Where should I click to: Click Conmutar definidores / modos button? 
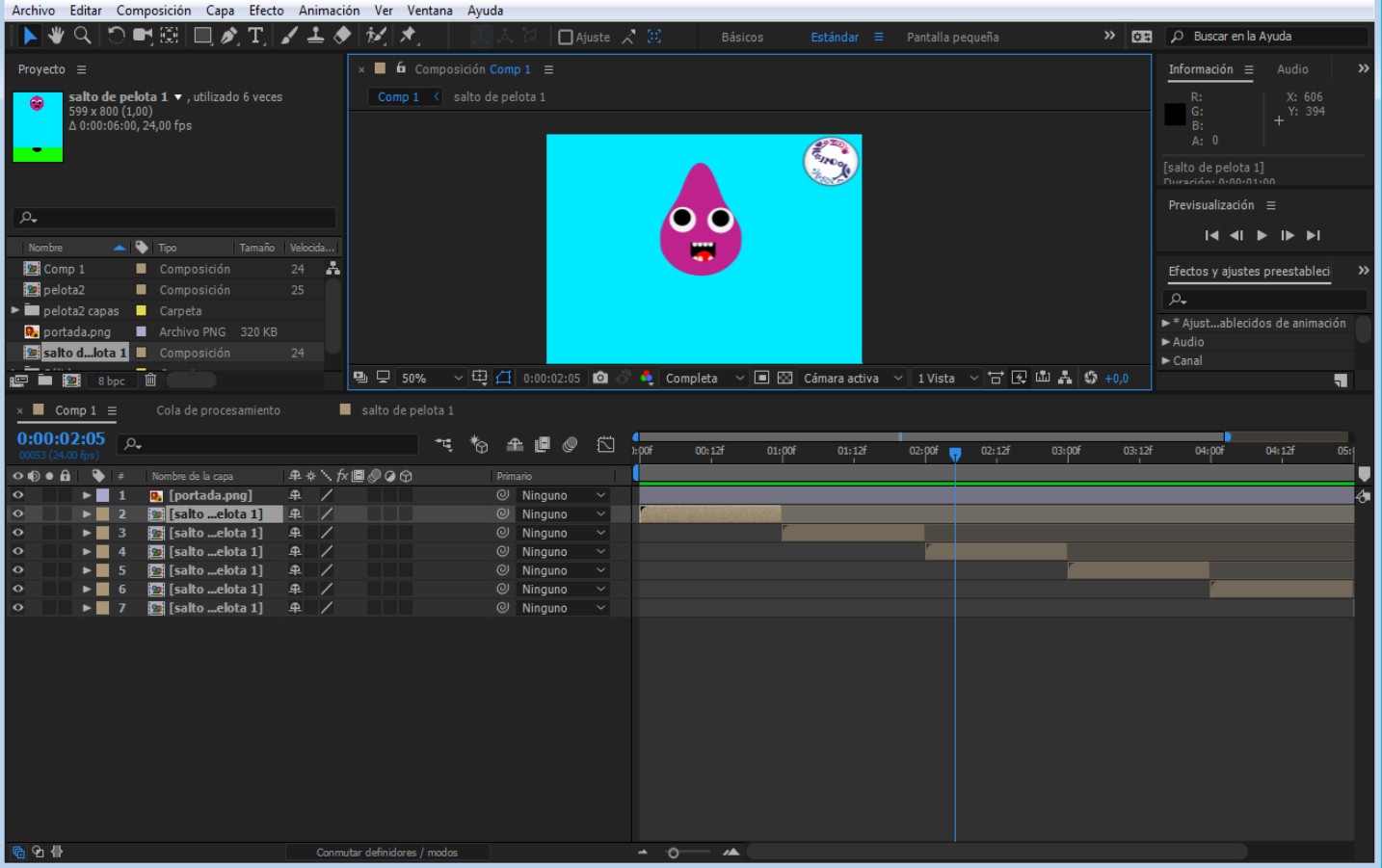387,853
